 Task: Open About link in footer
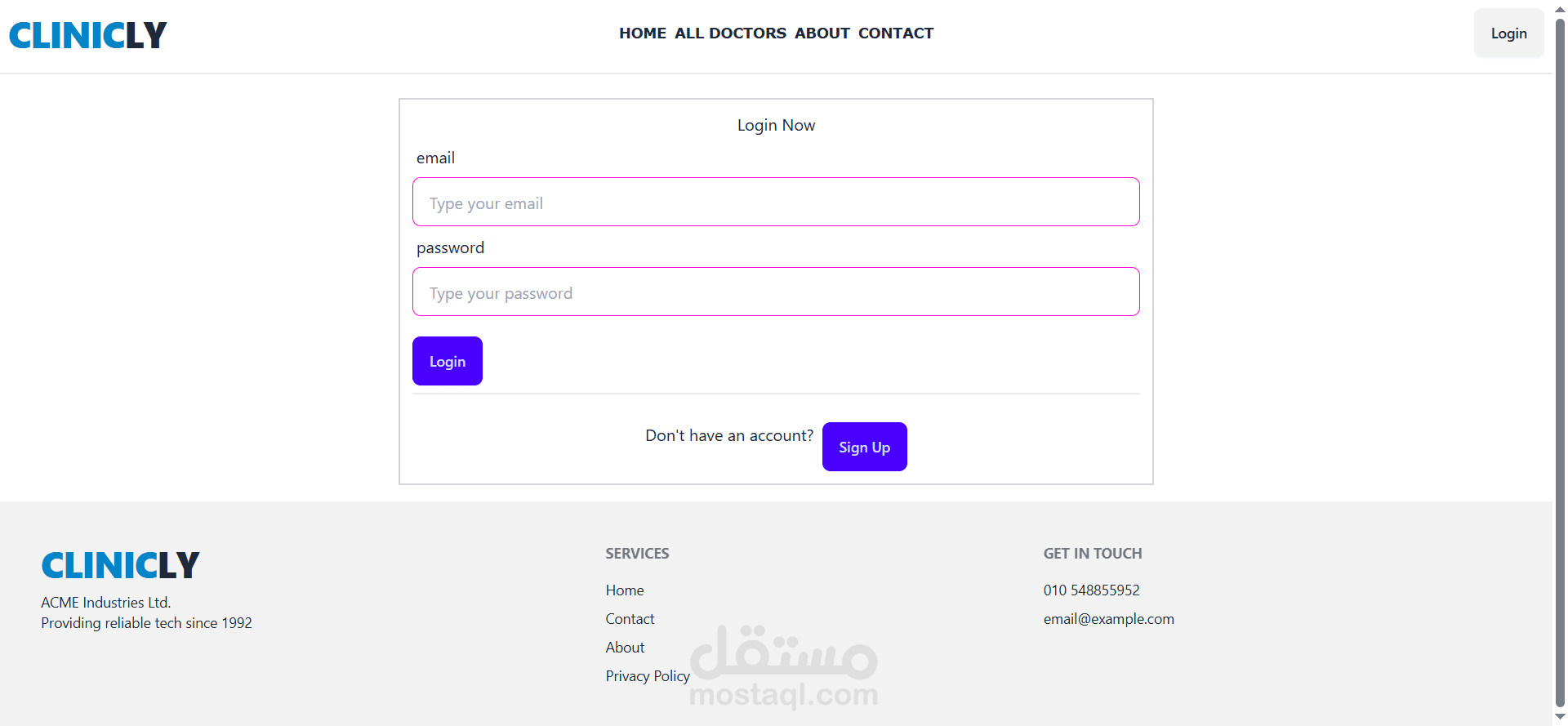click(x=625, y=648)
